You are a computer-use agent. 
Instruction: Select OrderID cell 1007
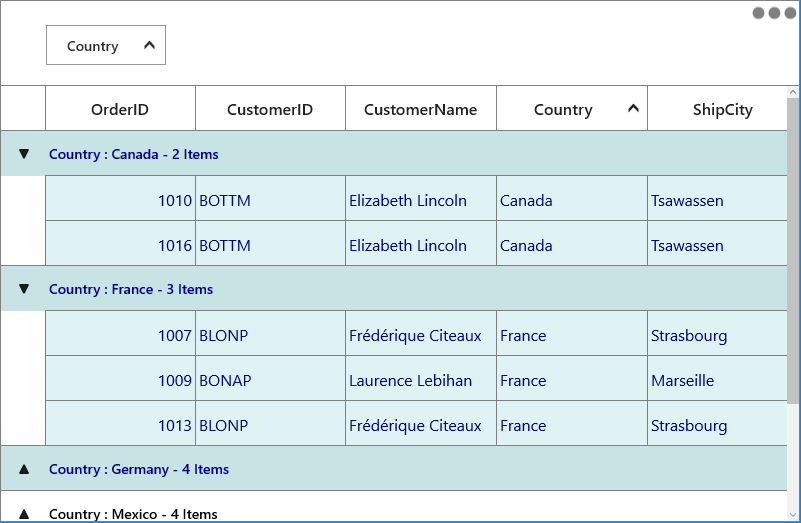(x=120, y=334)
